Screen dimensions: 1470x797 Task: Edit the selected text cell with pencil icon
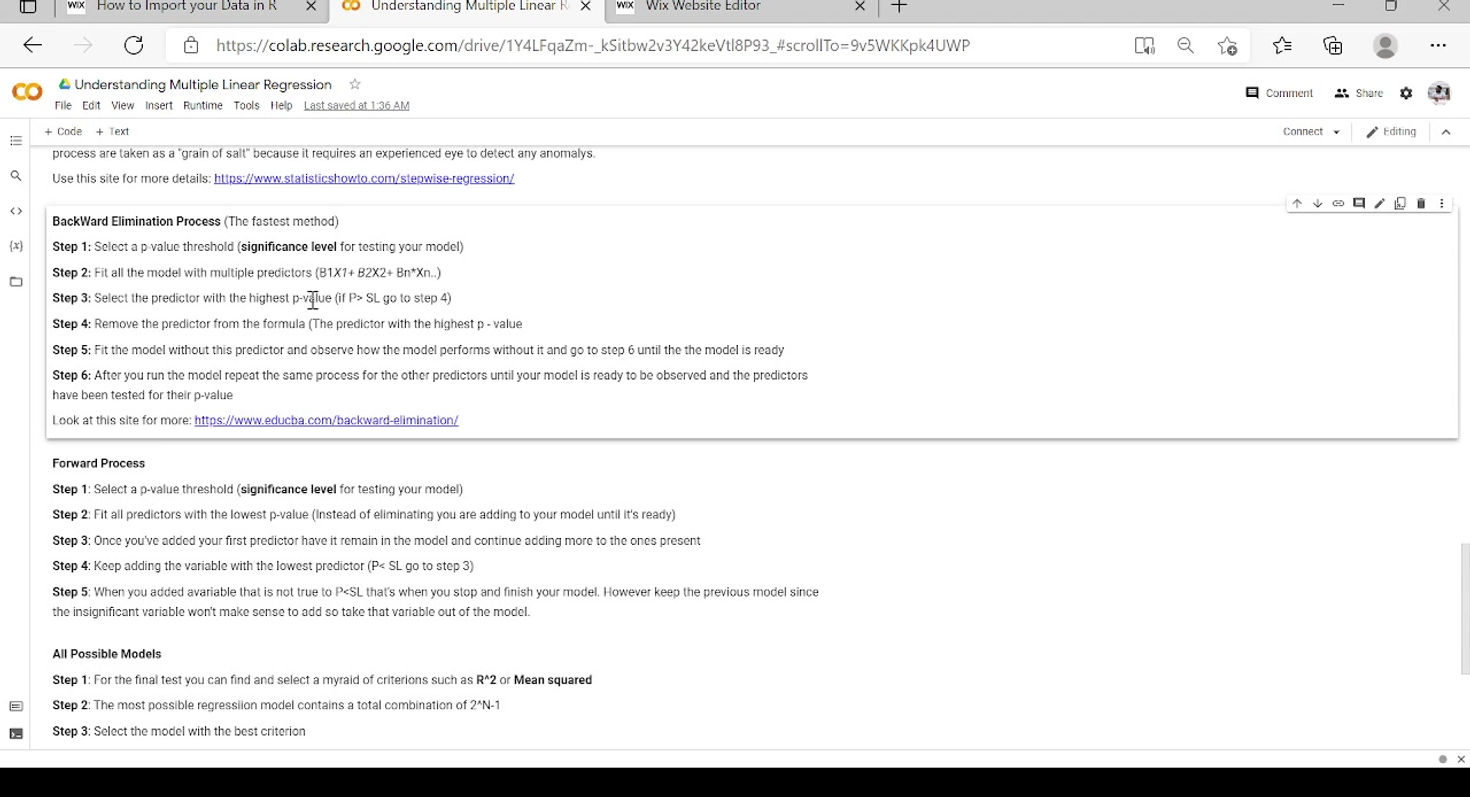(1380, 204)
